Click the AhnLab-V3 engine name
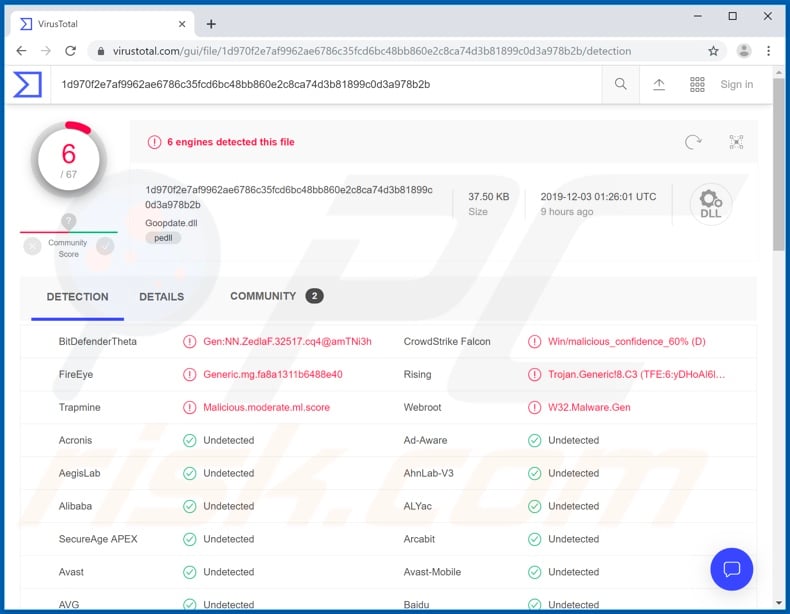This screenshot has width=790, height=614. coord(428,473)
